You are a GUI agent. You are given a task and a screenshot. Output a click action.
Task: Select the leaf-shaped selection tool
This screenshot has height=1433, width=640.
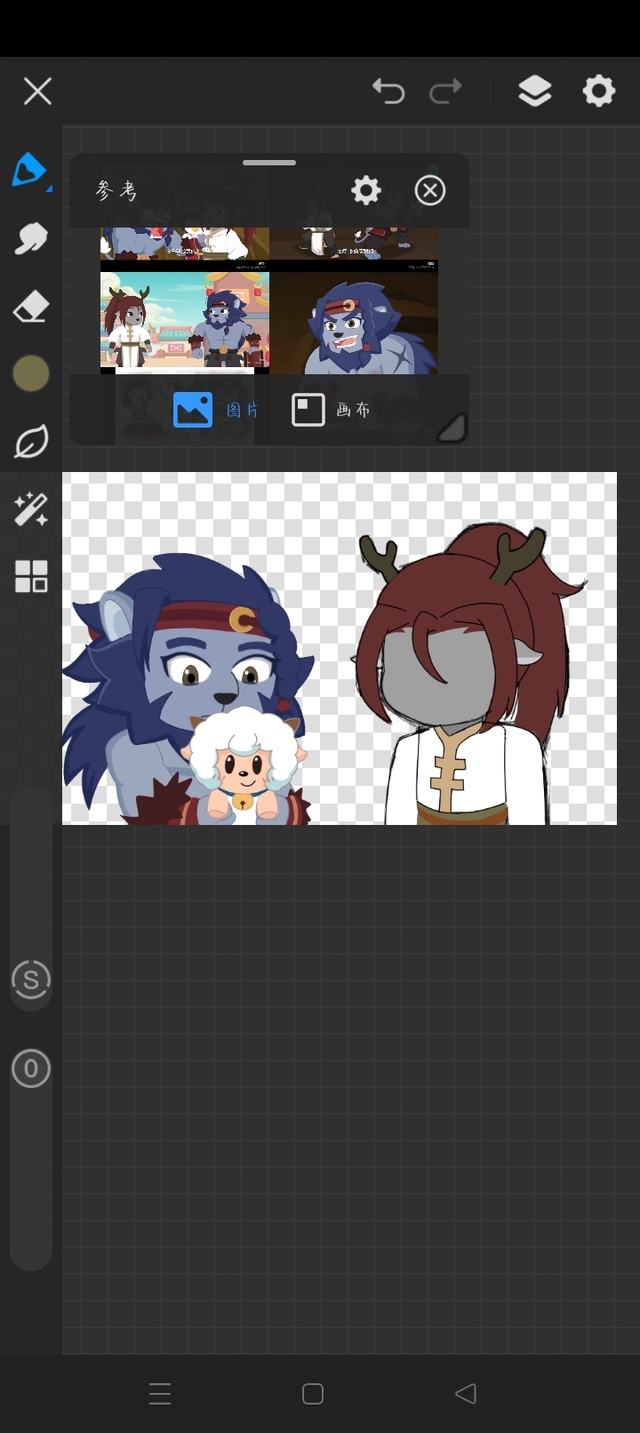click(30, 441)
